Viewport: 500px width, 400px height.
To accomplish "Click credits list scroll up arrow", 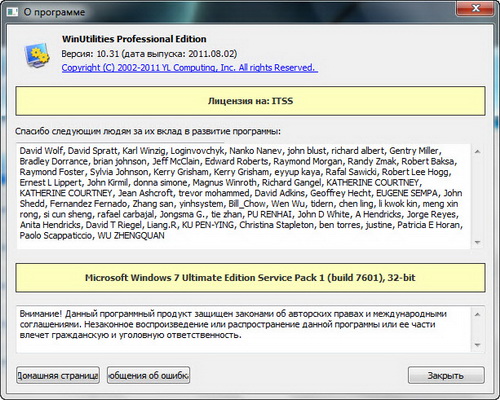I will (477, 152).
